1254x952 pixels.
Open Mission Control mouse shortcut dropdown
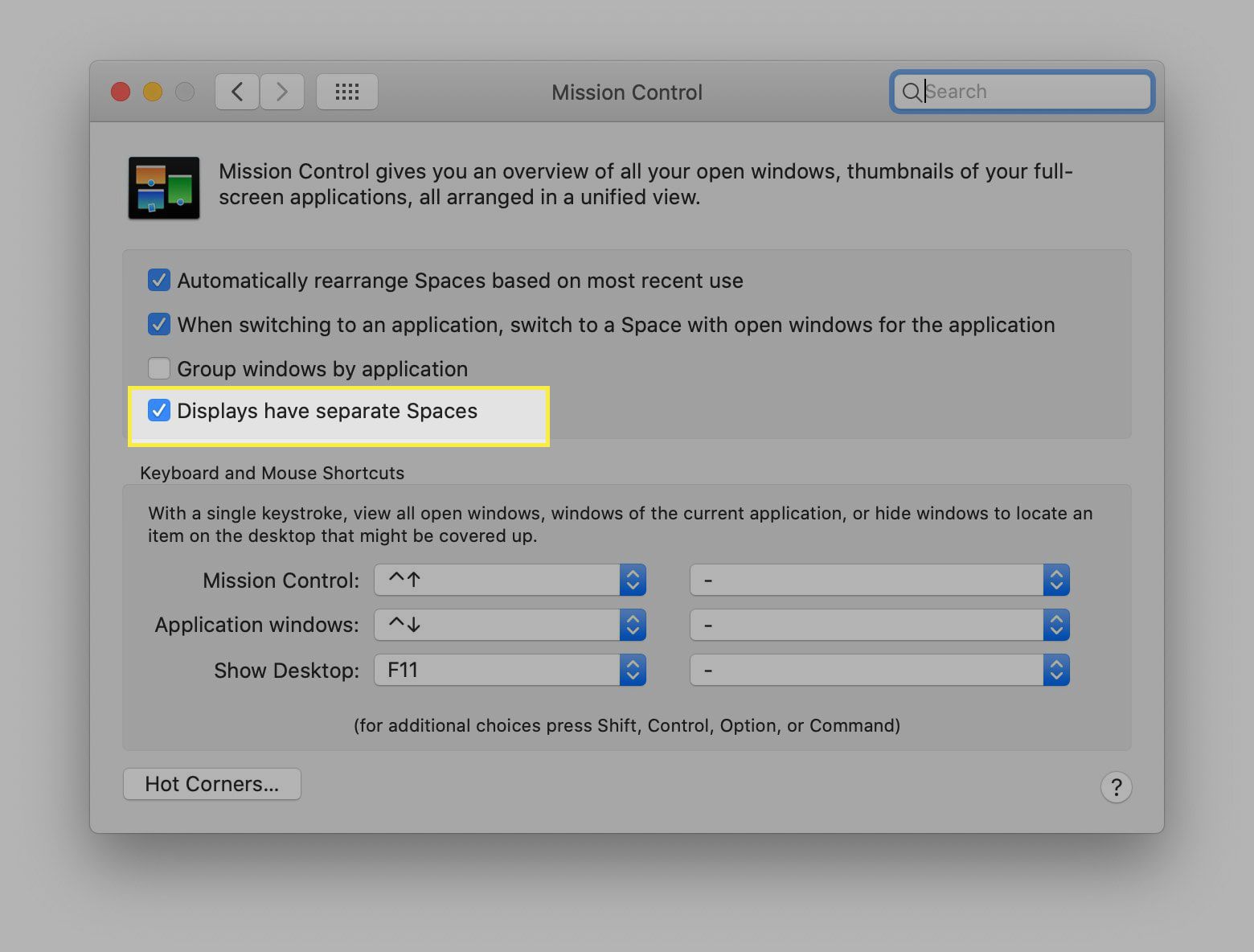[x=879, y=580]
